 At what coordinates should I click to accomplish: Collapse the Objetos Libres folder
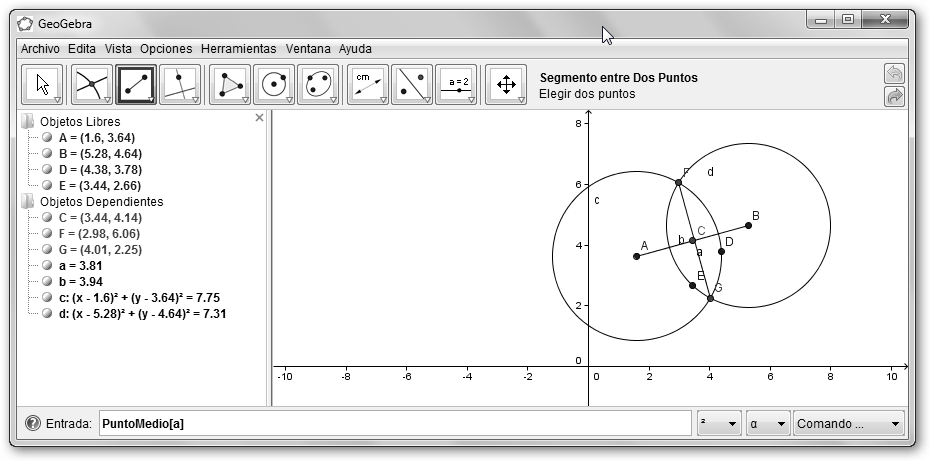coord(27,122)
